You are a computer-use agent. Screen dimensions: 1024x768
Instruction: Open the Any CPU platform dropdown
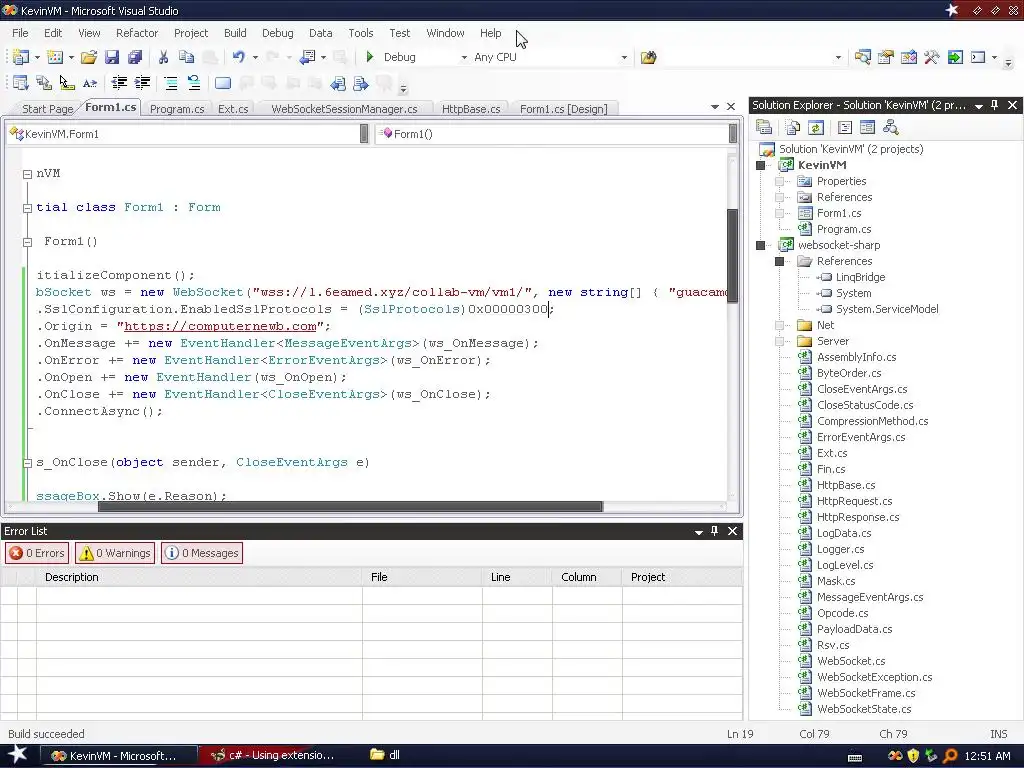[624, 57]
